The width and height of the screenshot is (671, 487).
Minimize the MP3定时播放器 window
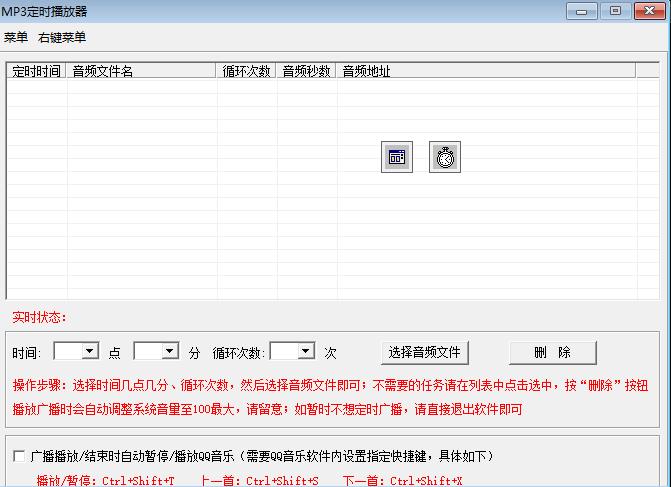(x=583, y=11)
